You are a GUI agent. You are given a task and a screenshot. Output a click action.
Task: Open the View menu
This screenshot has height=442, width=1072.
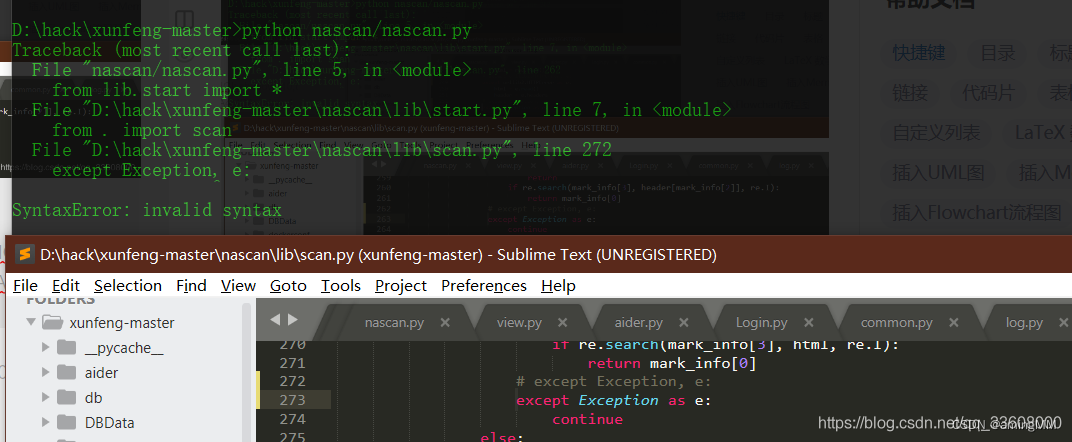click(238, 286)
